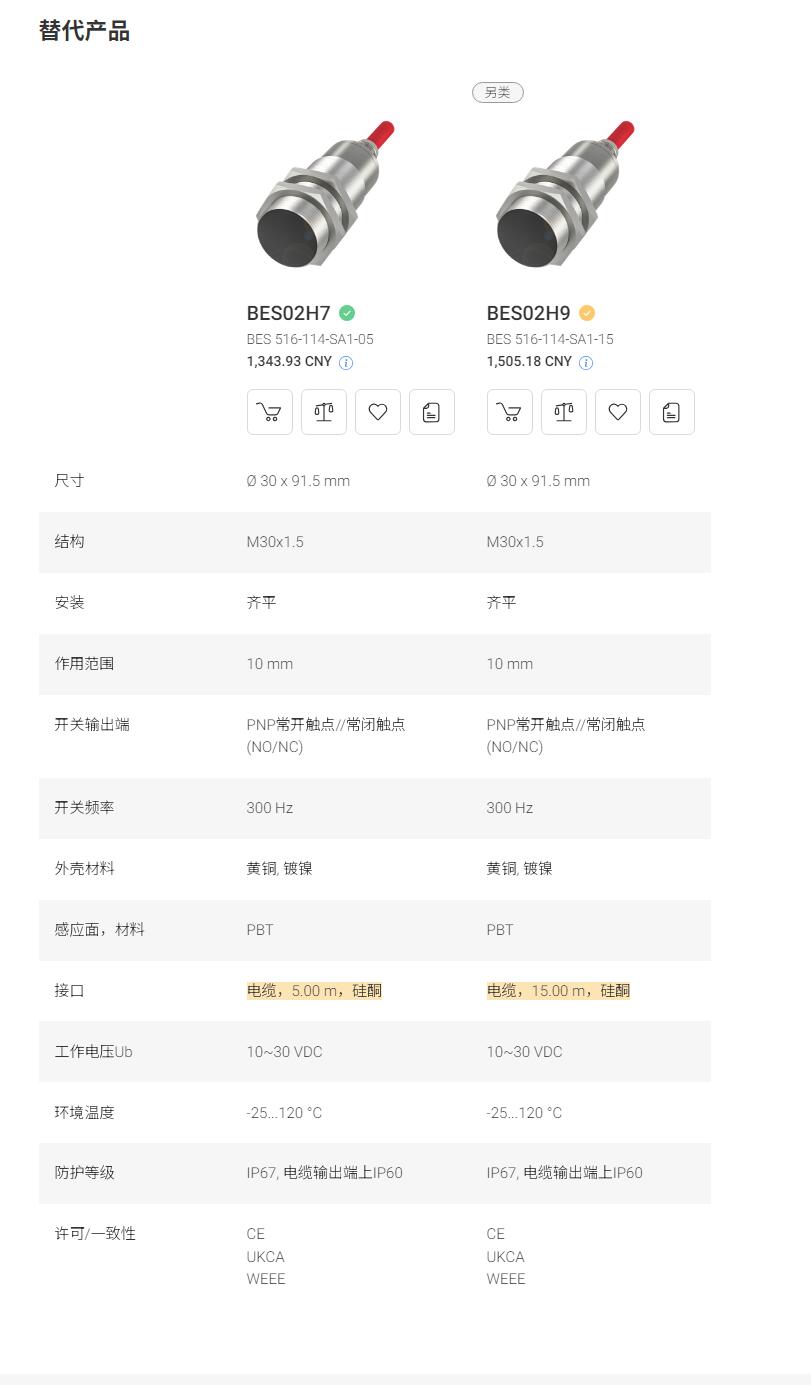Click the 另类 tag above BES02H9
Viewport: 811px width, 1385px height.
[x=498, y=92]
